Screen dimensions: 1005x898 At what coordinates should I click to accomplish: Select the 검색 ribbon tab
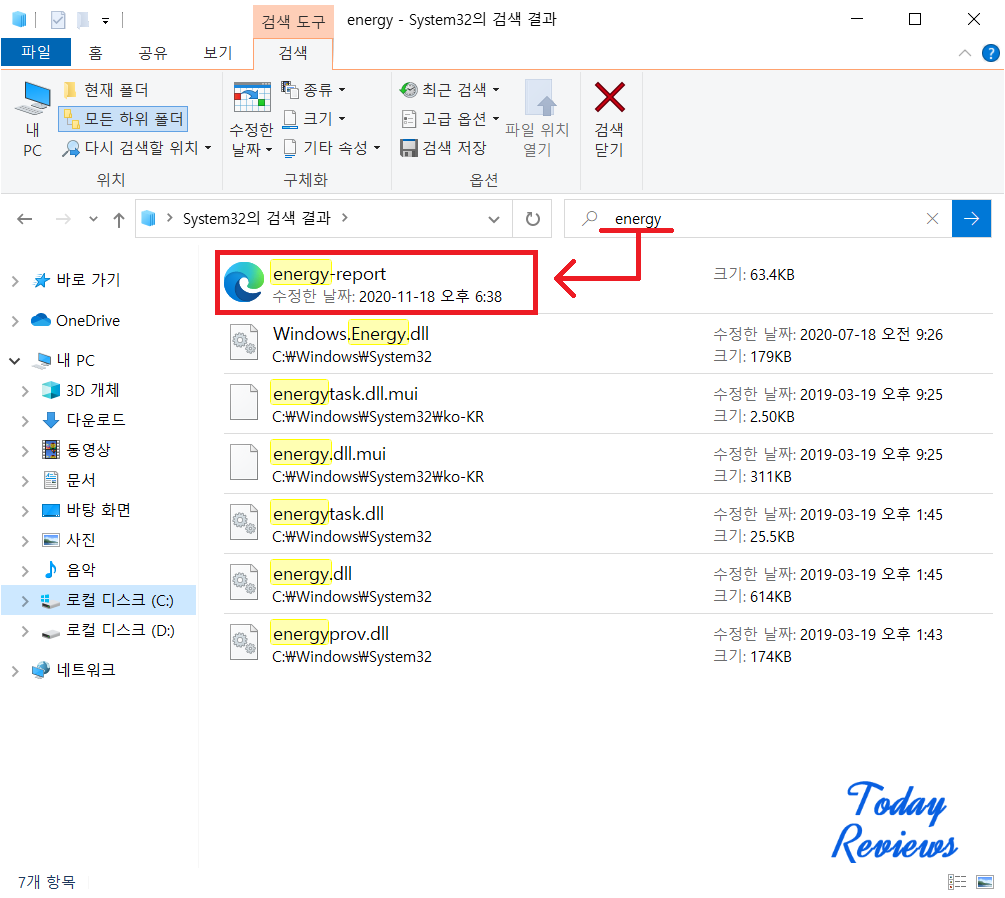click(293, 53)
